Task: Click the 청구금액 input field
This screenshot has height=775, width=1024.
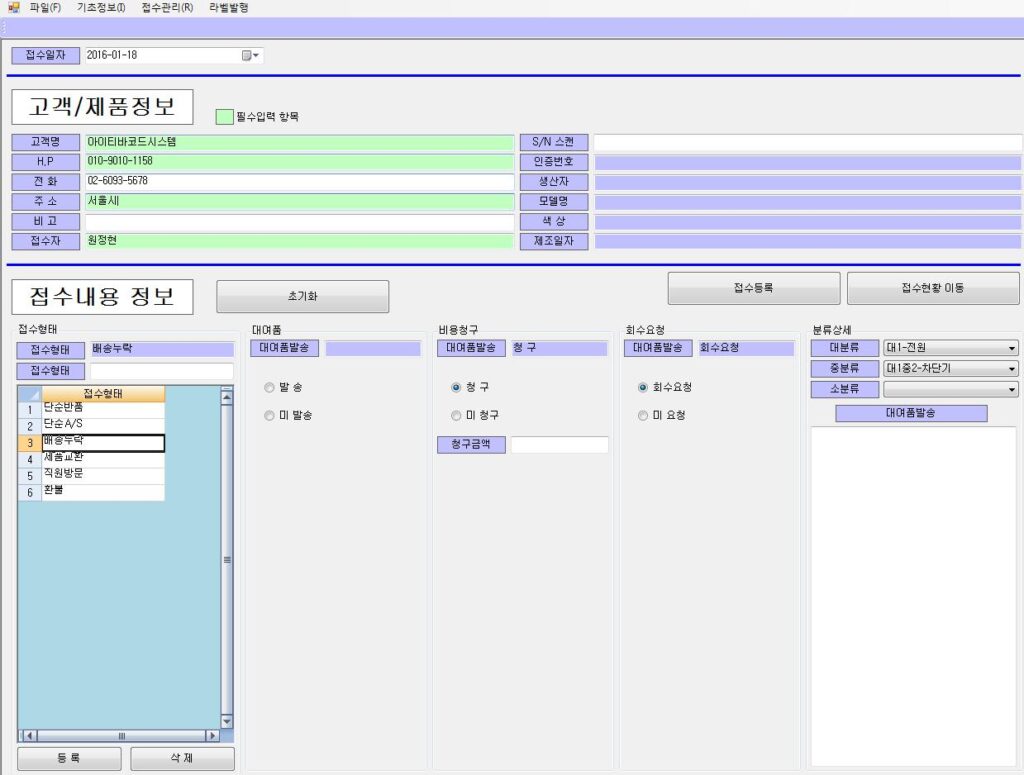Action: pyautogui.click(x=559, y=445)
